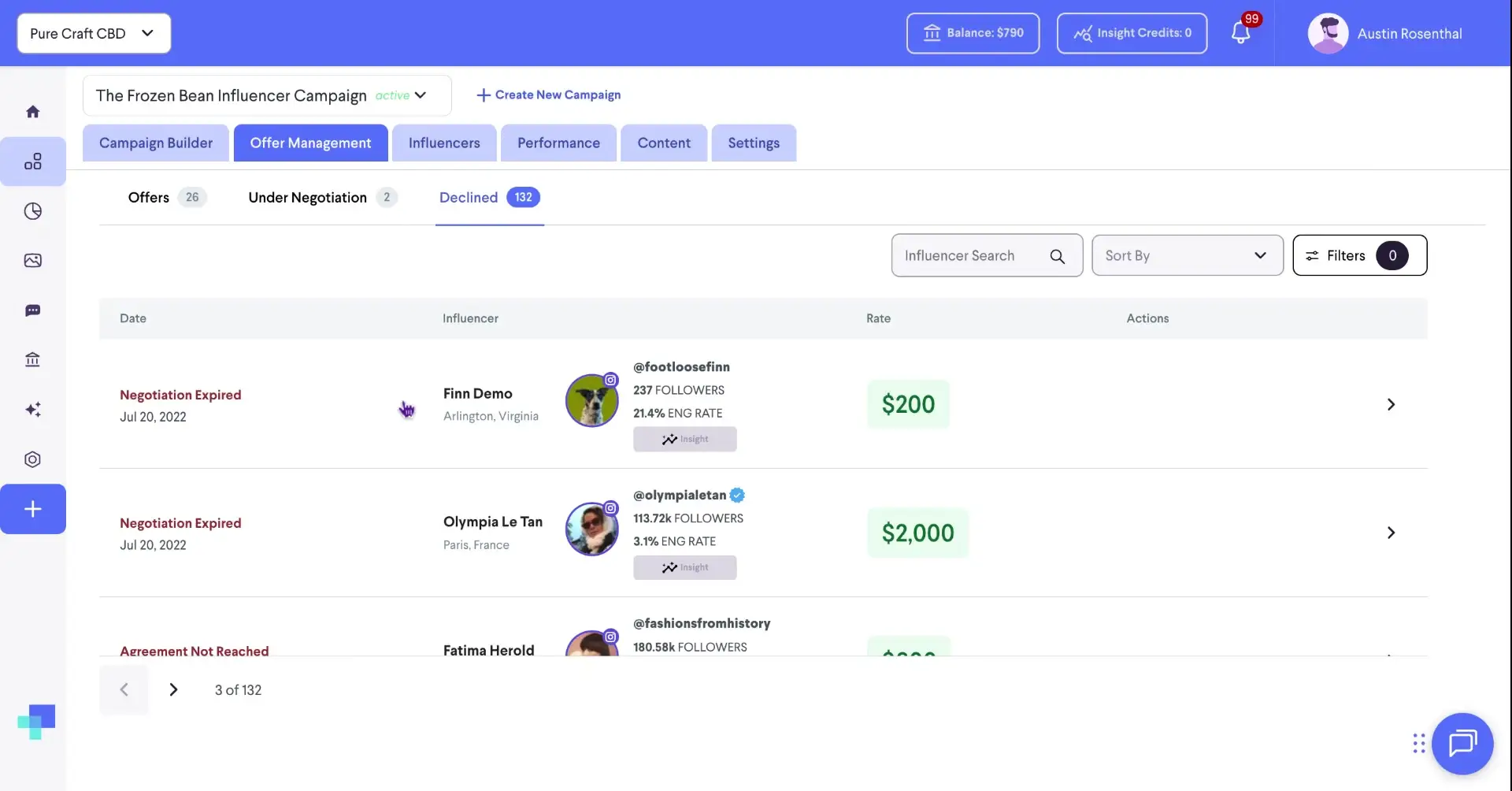
Task: Open the Analytics pie chart sidebar icon
Action: coord(33,210)
